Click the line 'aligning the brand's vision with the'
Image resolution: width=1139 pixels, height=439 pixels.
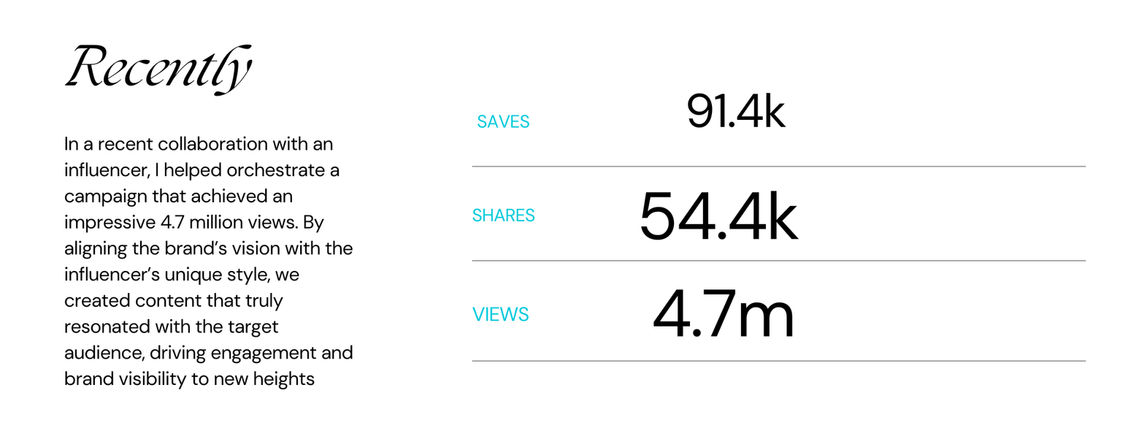208,249
